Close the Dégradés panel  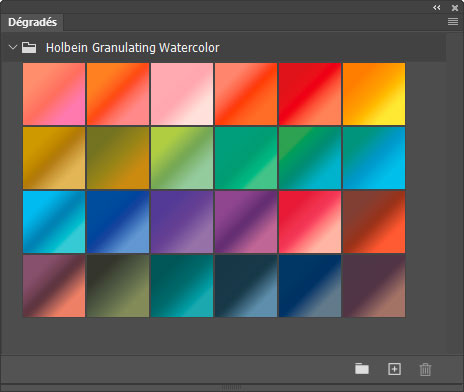tap(455, 8)
